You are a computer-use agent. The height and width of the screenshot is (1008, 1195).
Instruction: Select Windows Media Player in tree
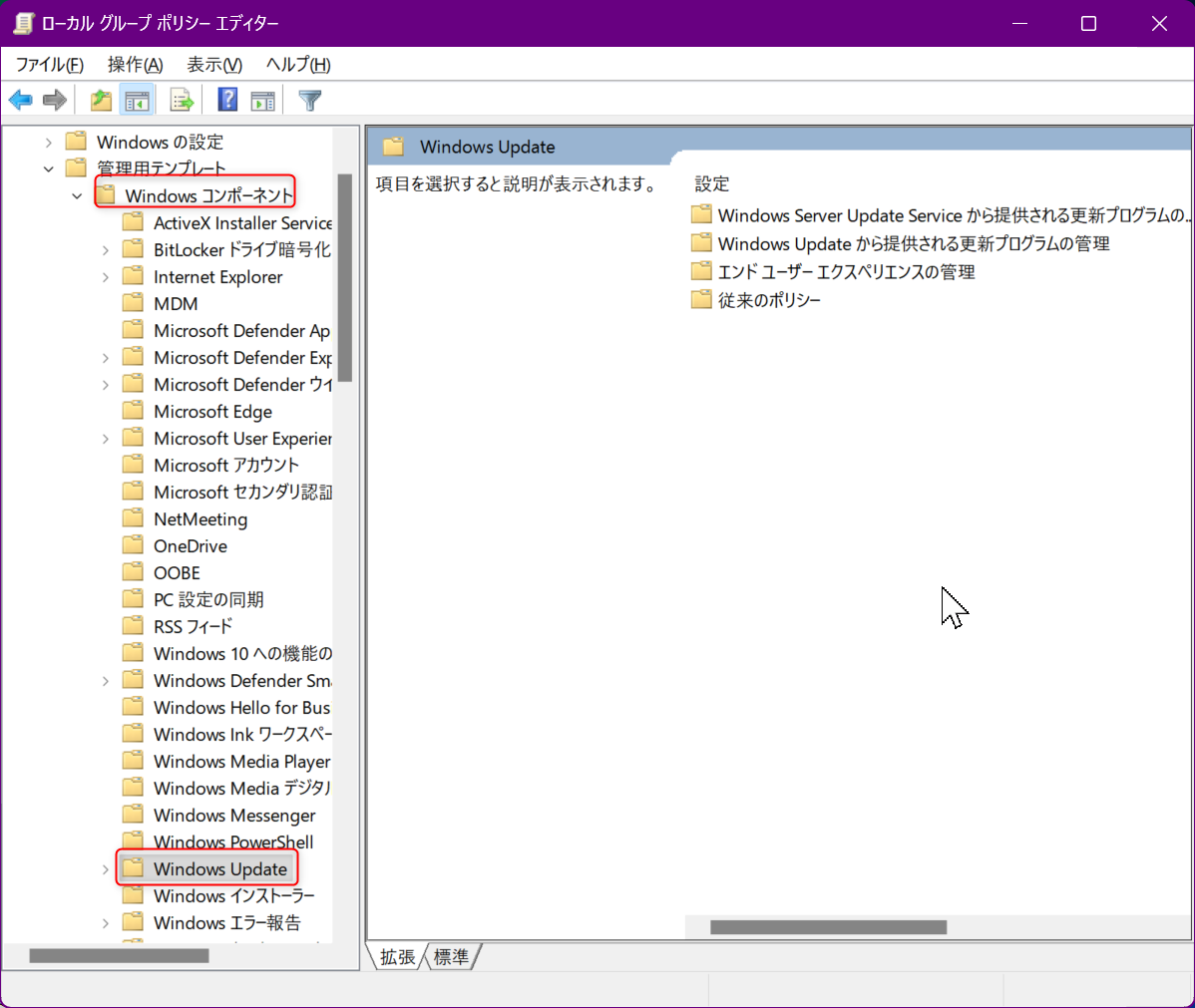click(241, 761)
